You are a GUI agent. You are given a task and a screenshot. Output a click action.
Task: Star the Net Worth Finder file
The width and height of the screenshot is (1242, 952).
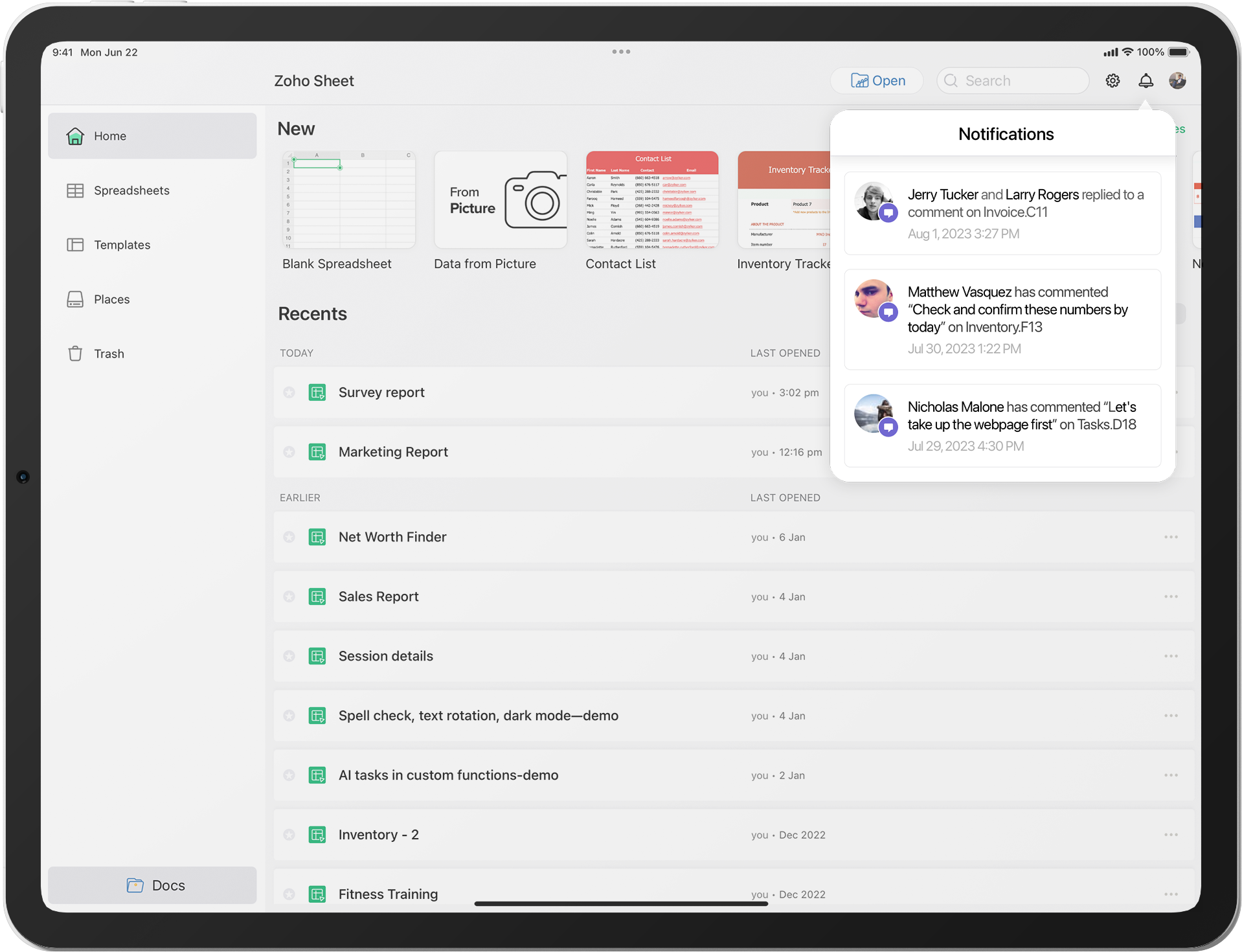pyautogui.click(x=289, y=537)
